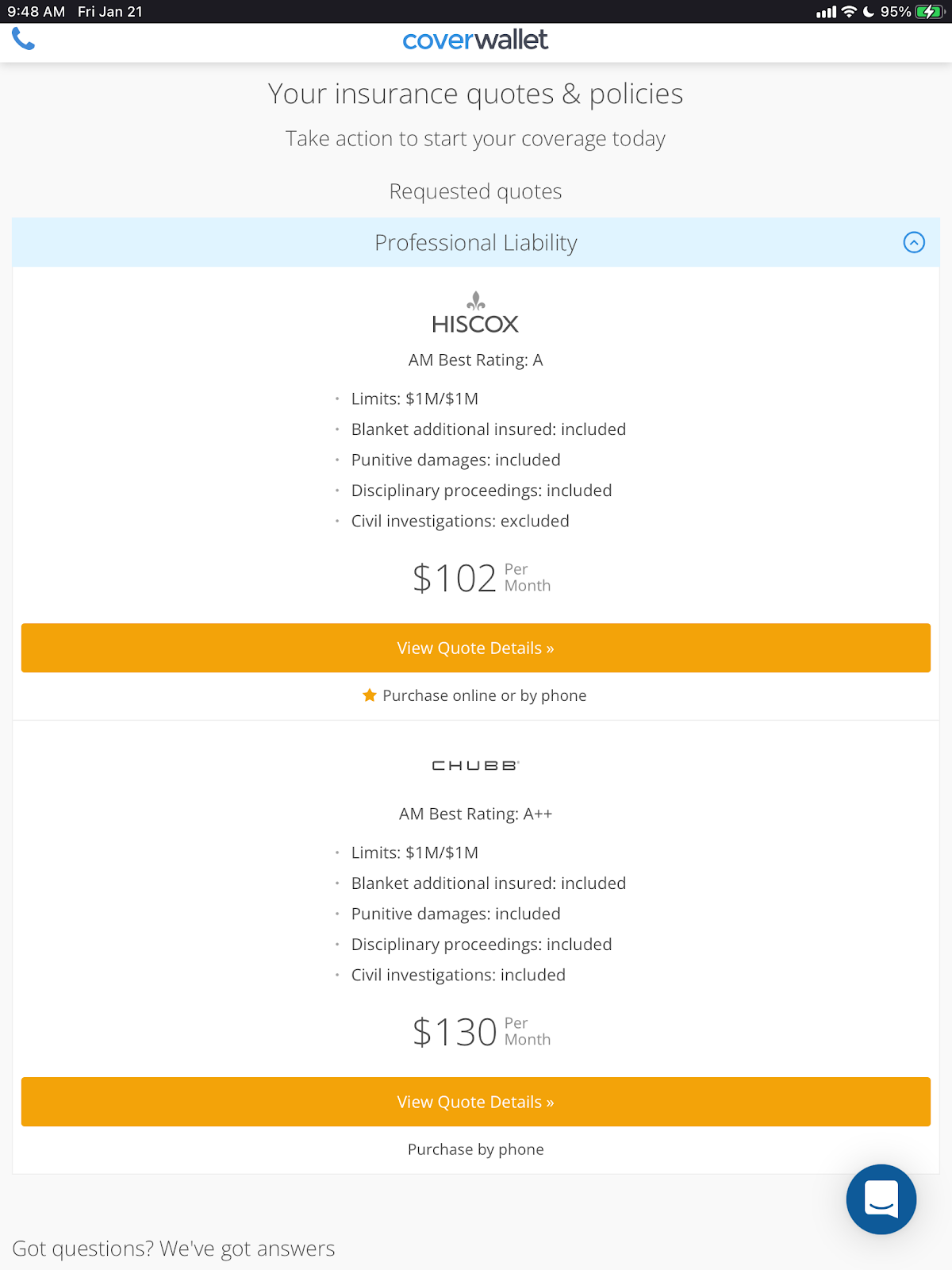952x1270 pixels.
Task: Tap Got questions? We've got answers heading
Action: [174, 1249]
